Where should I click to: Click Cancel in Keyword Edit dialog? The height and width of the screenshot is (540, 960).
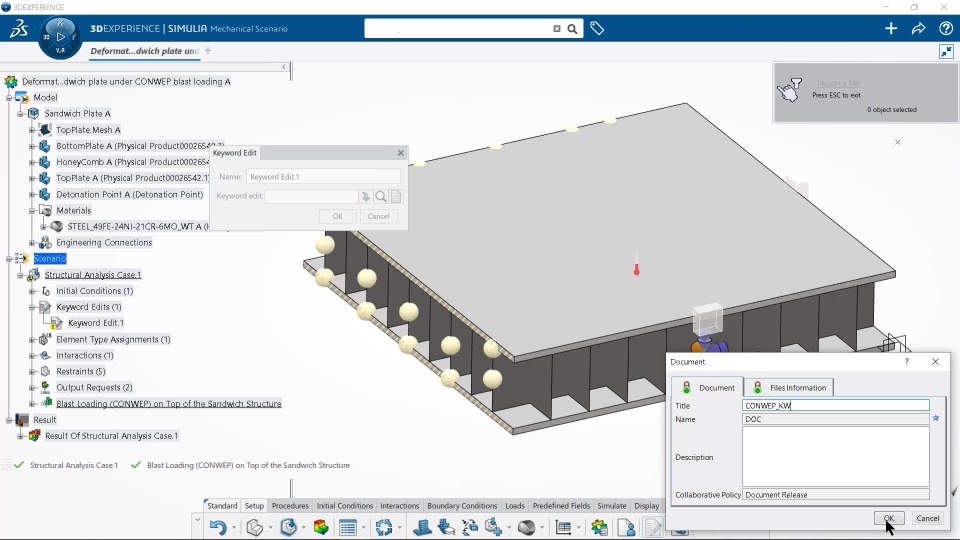(x=378, y=216)
